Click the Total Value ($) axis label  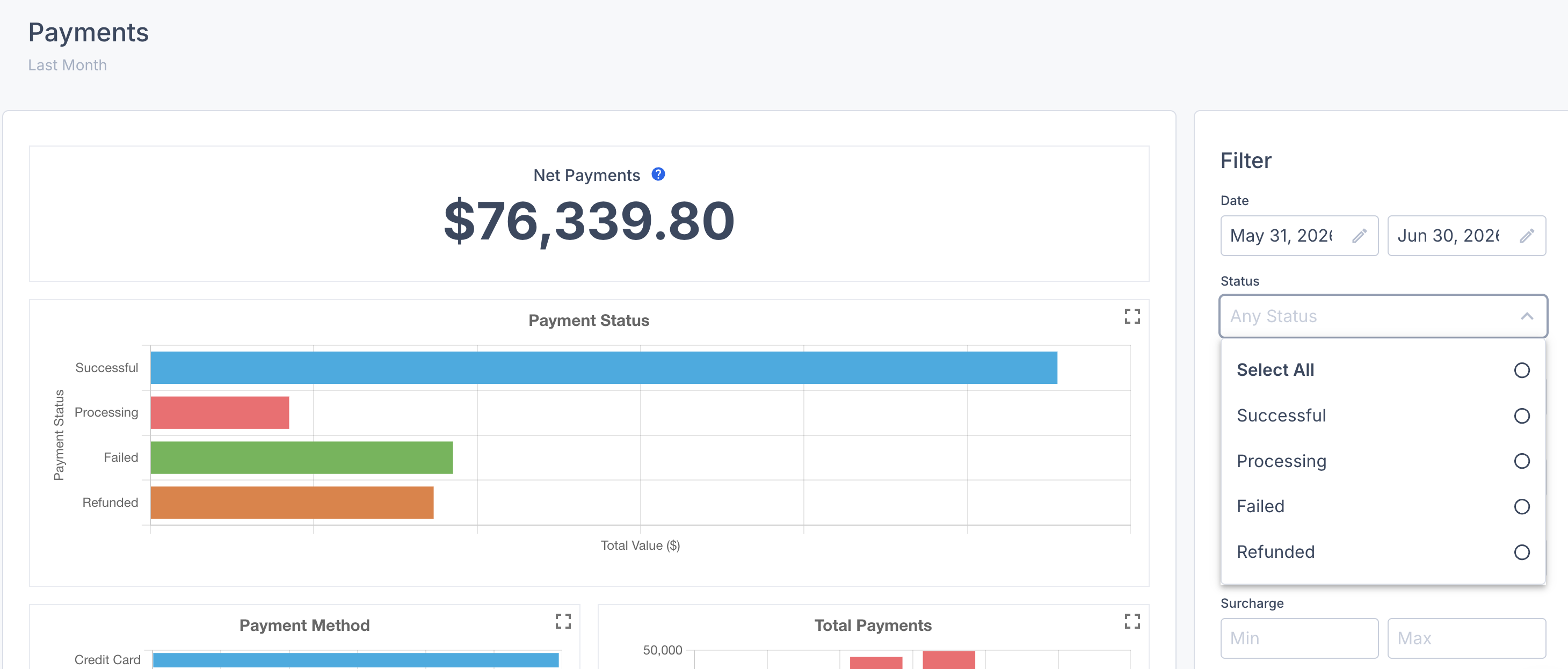tap(640, 546)
